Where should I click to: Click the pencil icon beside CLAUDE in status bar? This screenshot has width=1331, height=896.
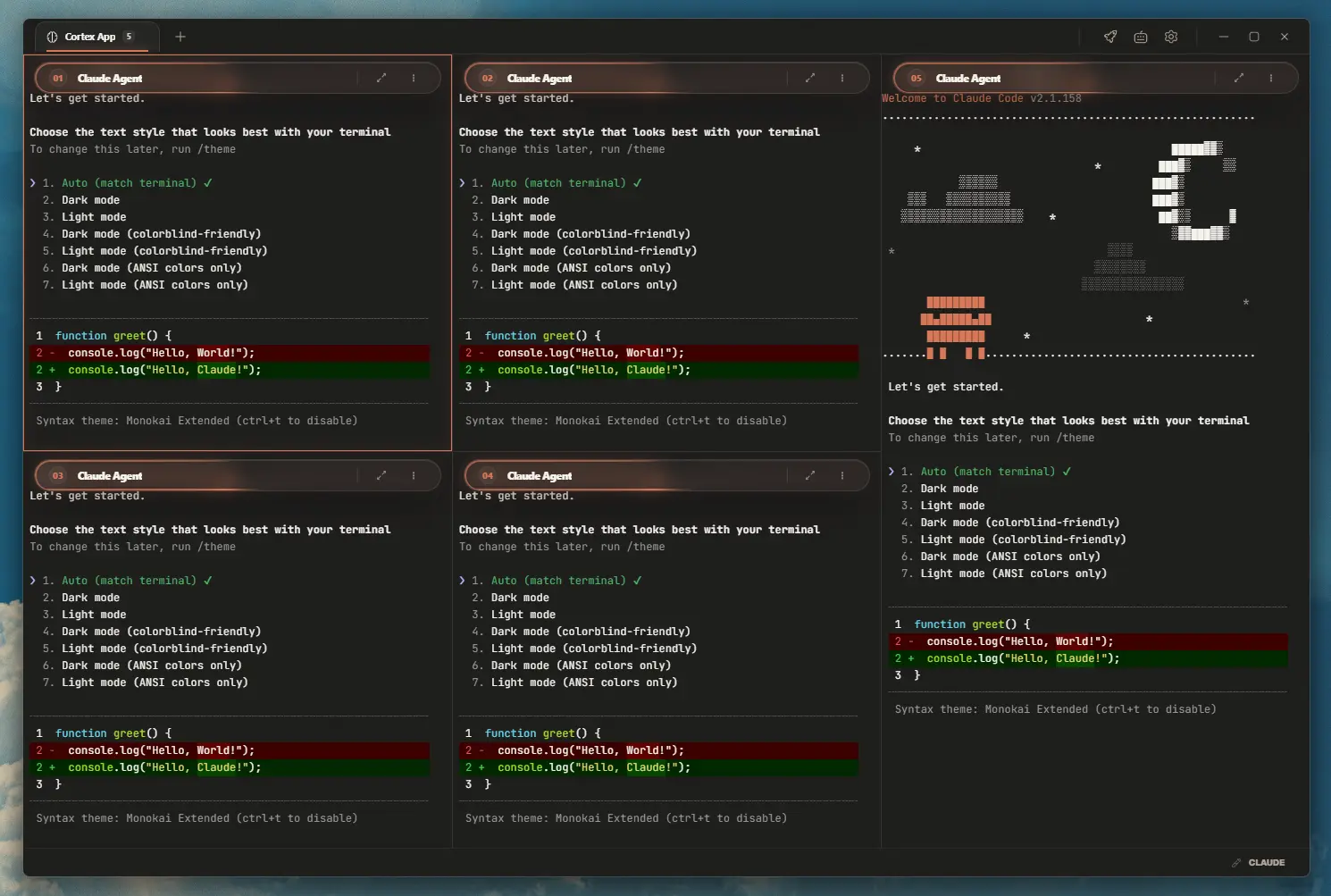[x=1236, y=863]
